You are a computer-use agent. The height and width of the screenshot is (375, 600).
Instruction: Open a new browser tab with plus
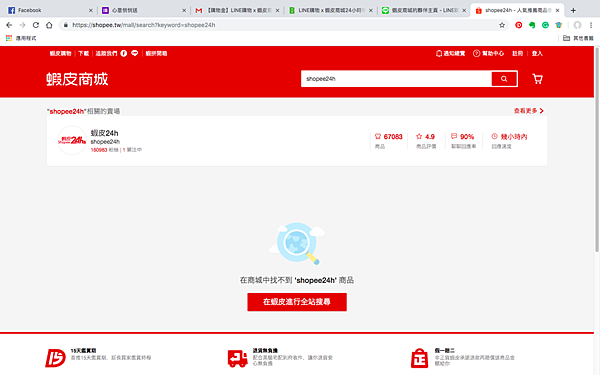(x=573, y=10)
